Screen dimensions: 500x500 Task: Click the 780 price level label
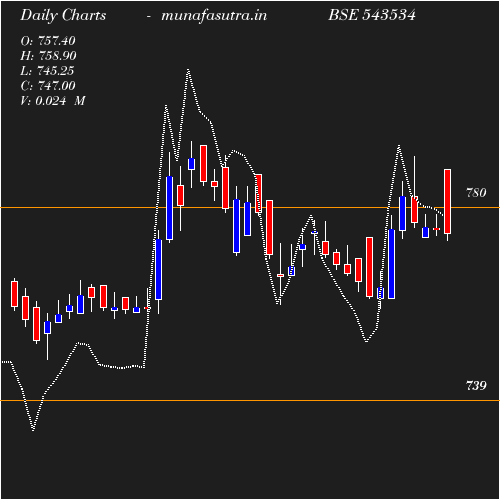(x=476, y=193)
